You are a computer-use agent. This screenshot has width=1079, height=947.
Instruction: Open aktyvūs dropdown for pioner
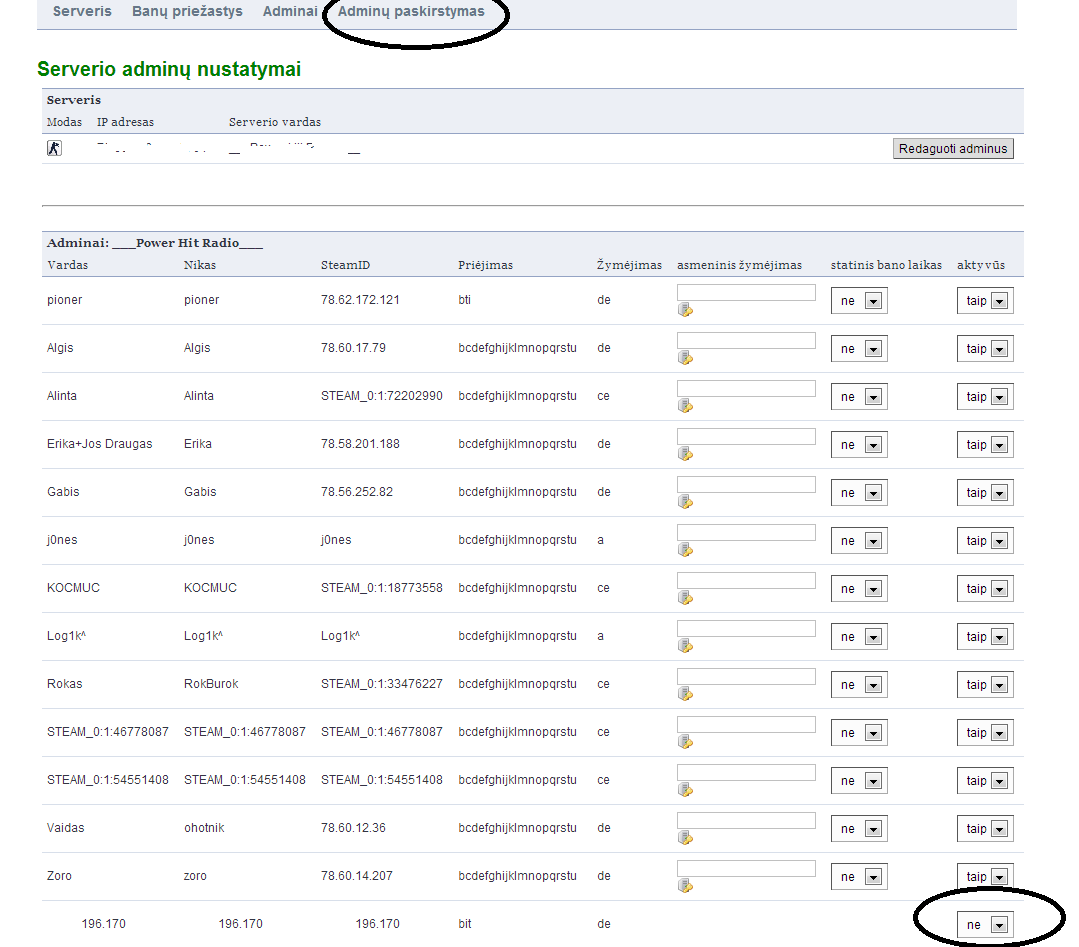[x=985, y=301]
